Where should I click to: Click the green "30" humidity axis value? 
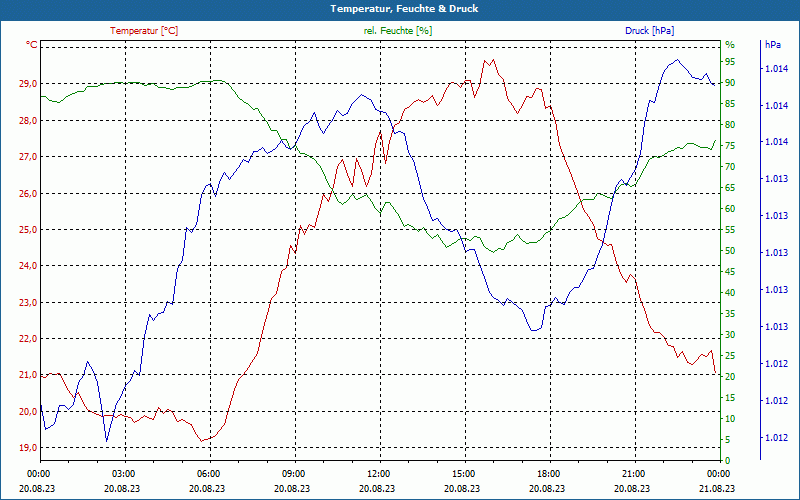click(x=730, y=335)
